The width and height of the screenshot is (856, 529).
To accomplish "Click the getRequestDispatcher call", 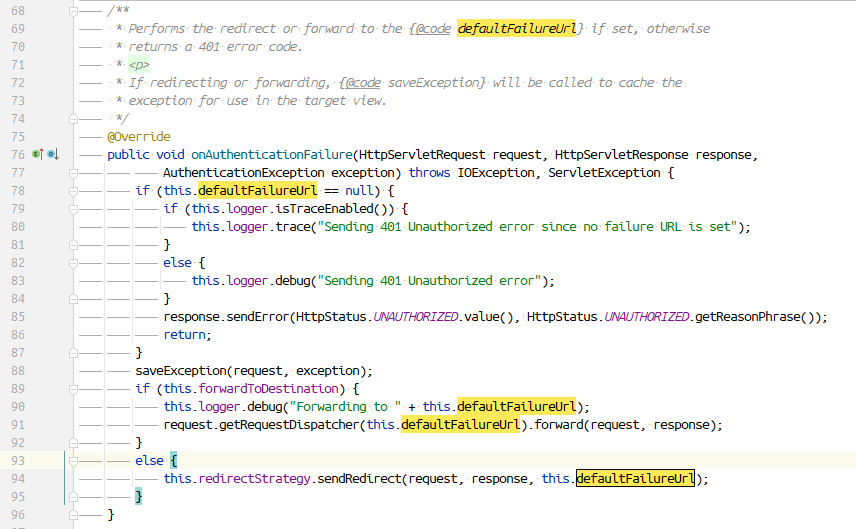I will (x=289, y=425).
